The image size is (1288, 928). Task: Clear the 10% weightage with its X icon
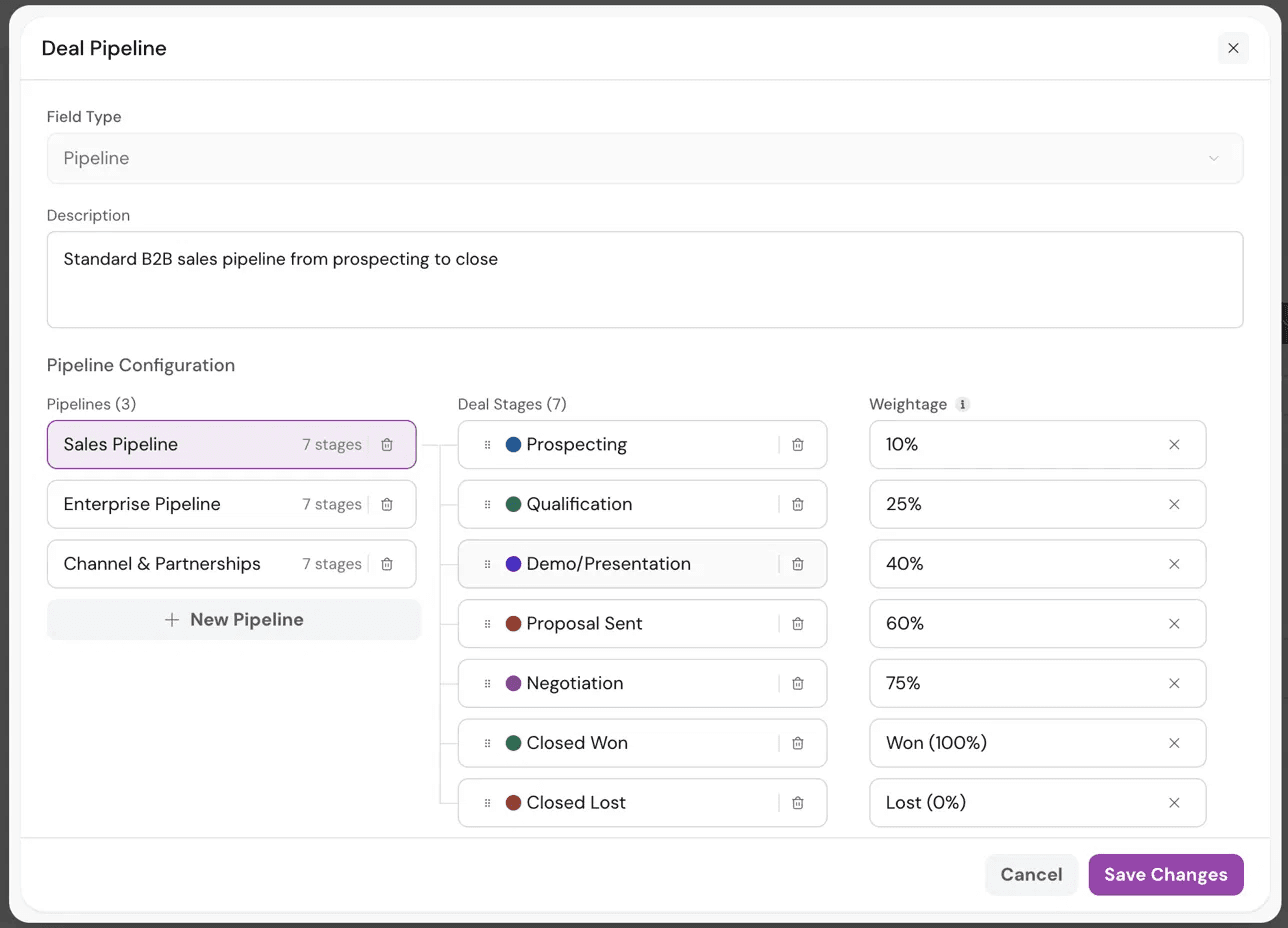point(1175,445)
